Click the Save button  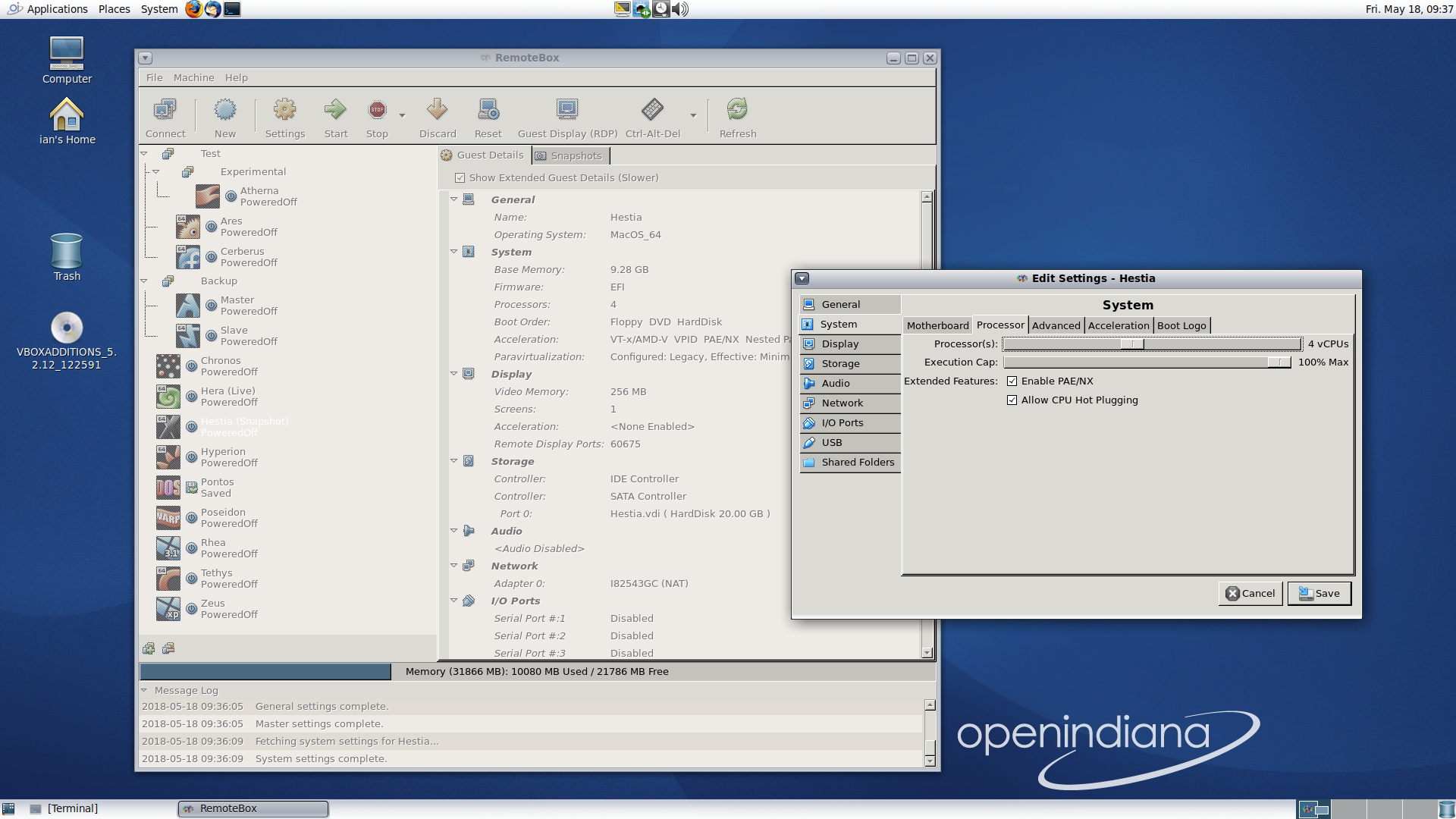coord(1319,594)
